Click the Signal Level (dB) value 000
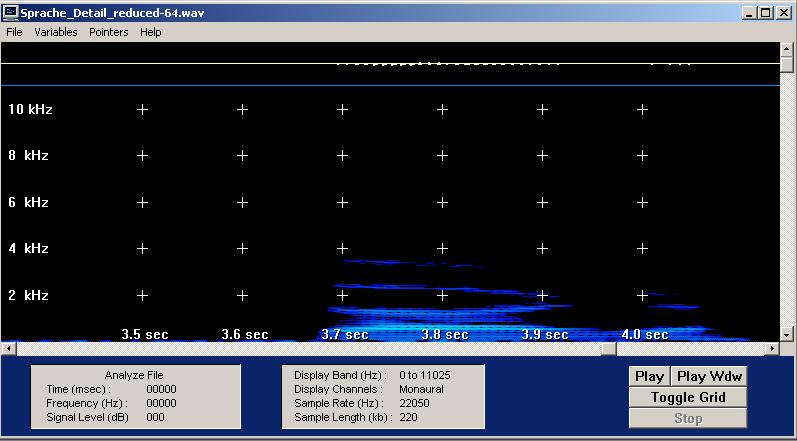This screenshot has height=441, width=797. (155, 417)
